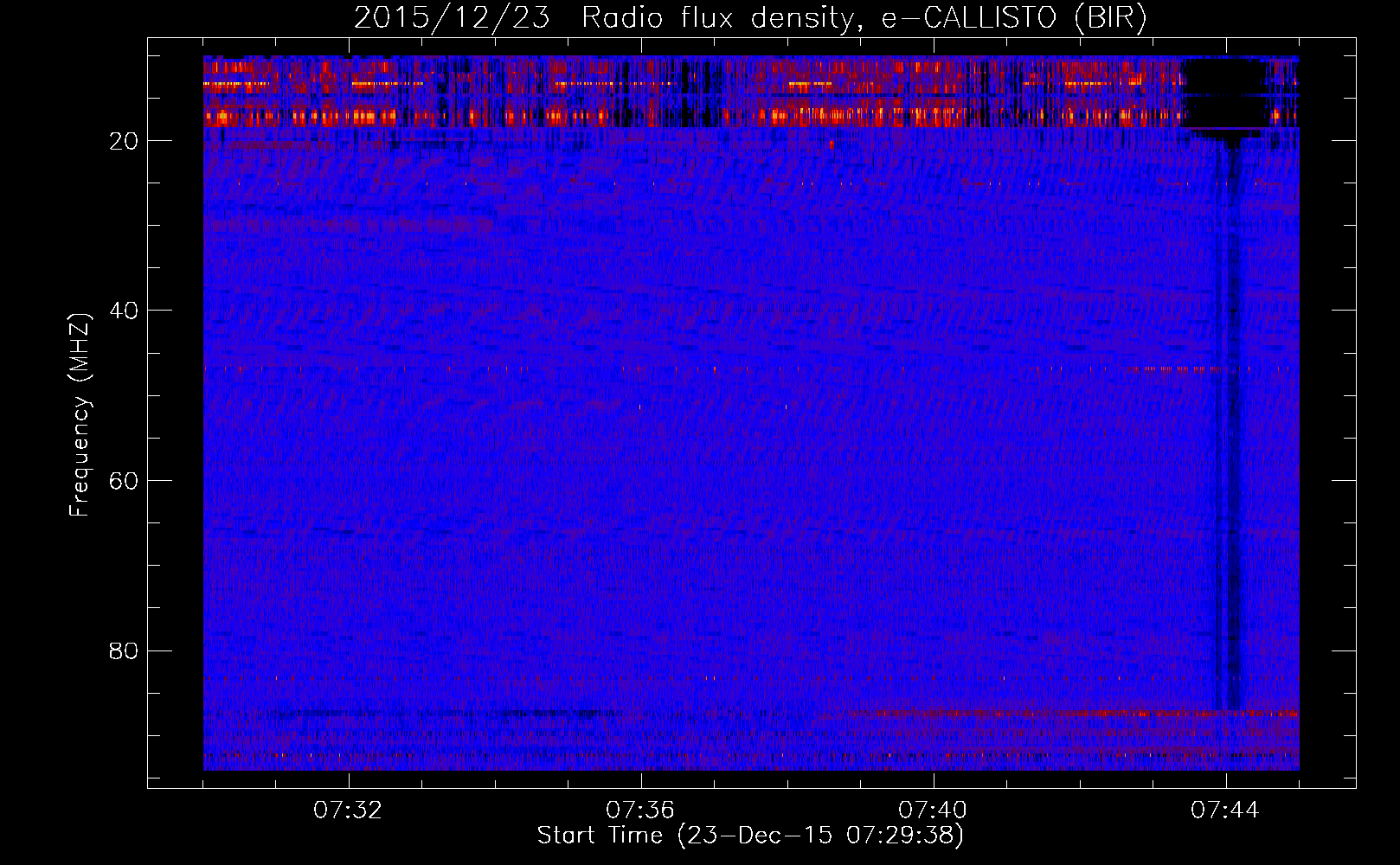Click the 07:40 time tick label
This screenshot has height=865, width=1400.
tap(933, 811)
